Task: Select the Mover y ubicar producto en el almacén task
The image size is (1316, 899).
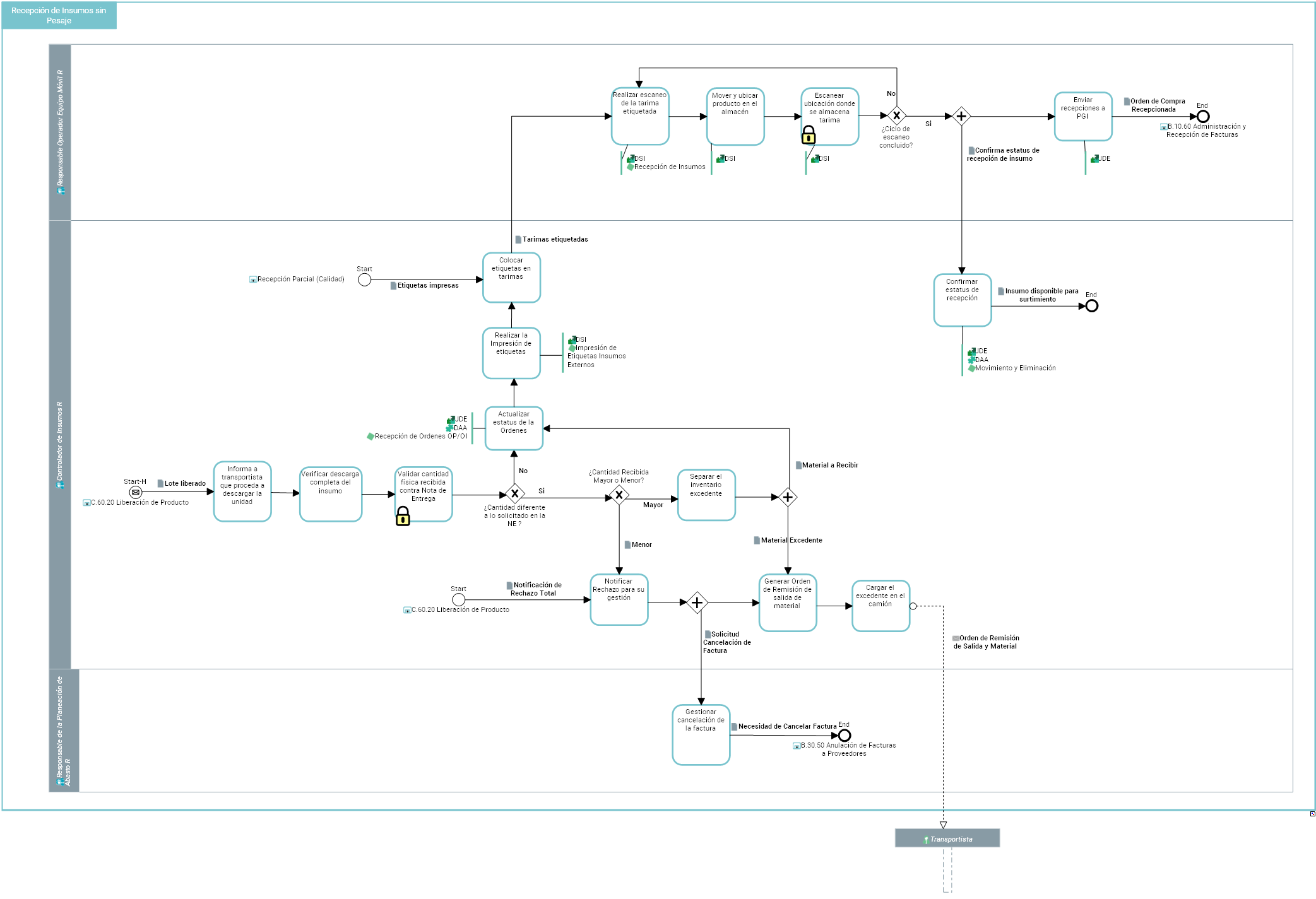Action: (735, 116)
